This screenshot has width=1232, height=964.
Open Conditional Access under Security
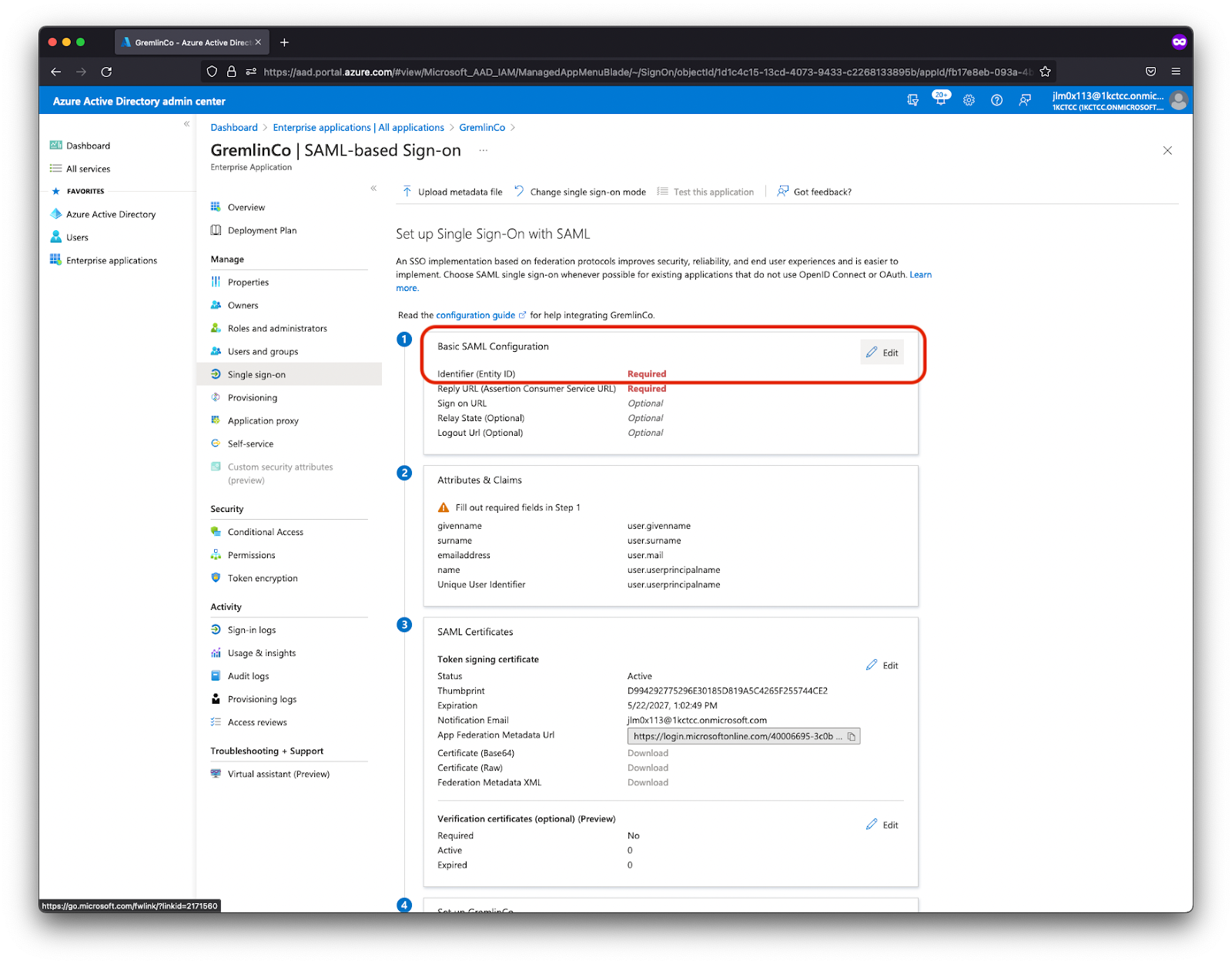[x=266, y=532]
